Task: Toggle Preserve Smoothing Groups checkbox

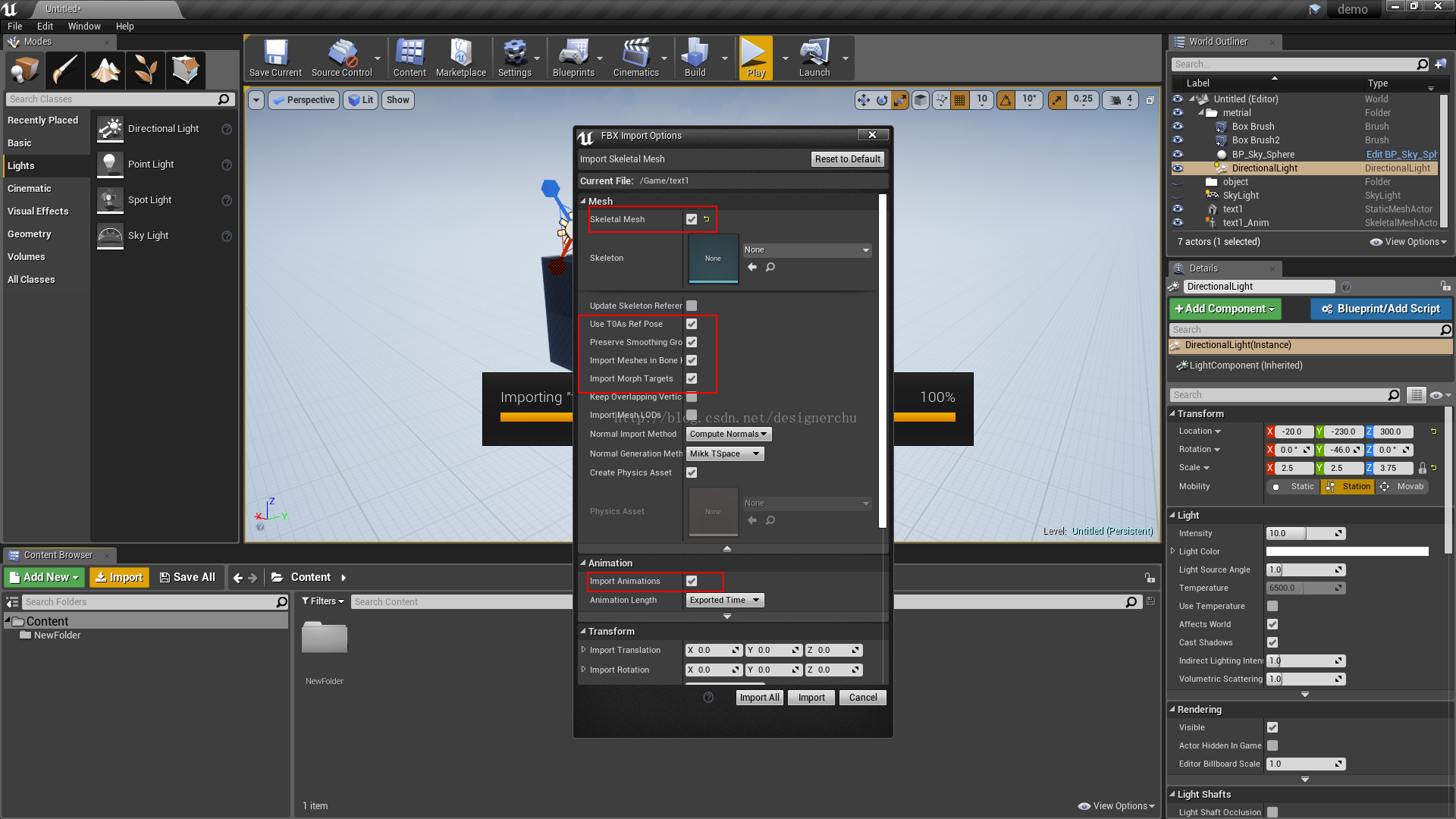Action: click(x=692, y=342)
